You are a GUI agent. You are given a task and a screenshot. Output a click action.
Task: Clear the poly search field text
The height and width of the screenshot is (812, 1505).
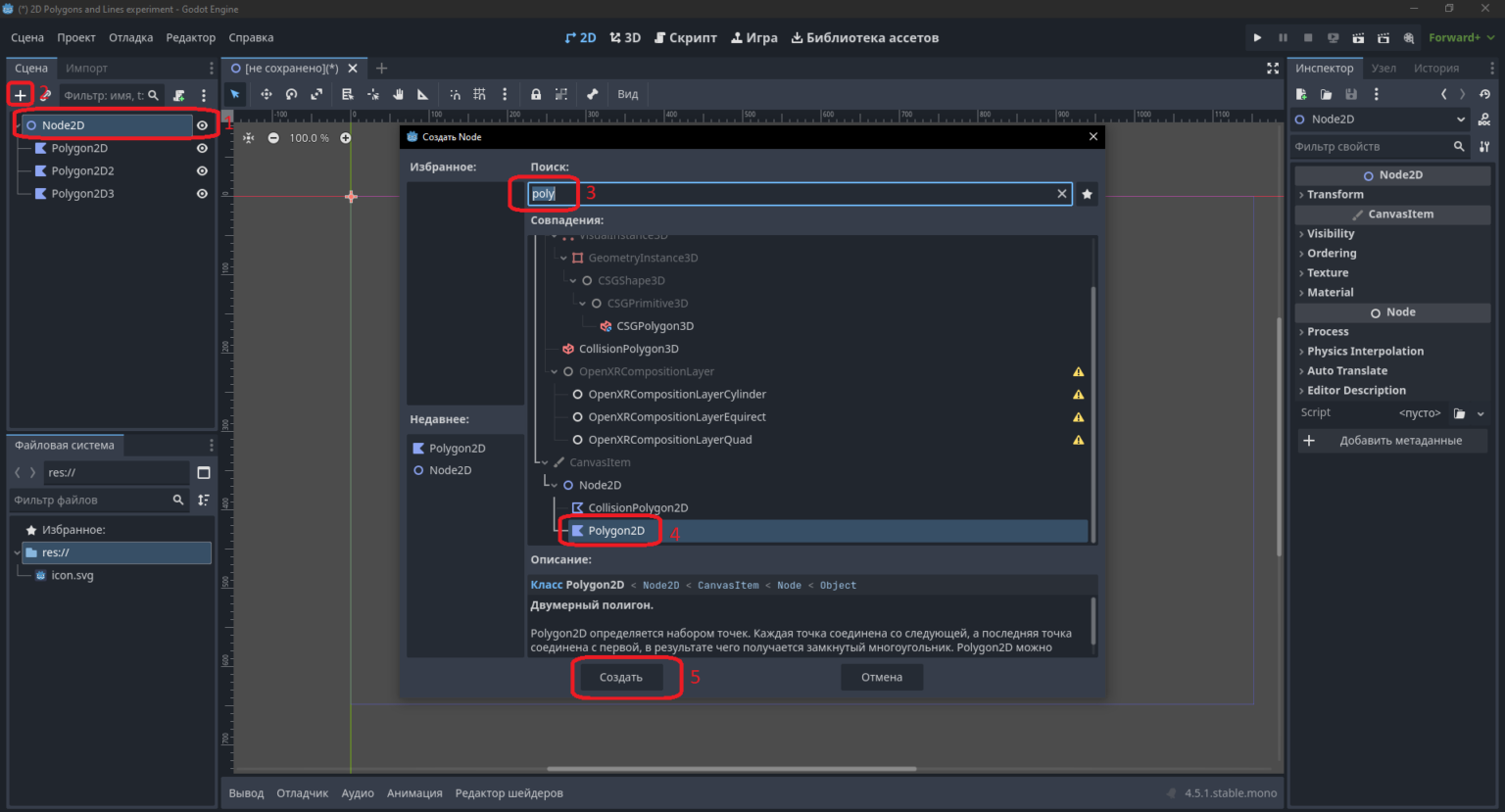(x=1061, y=194)
